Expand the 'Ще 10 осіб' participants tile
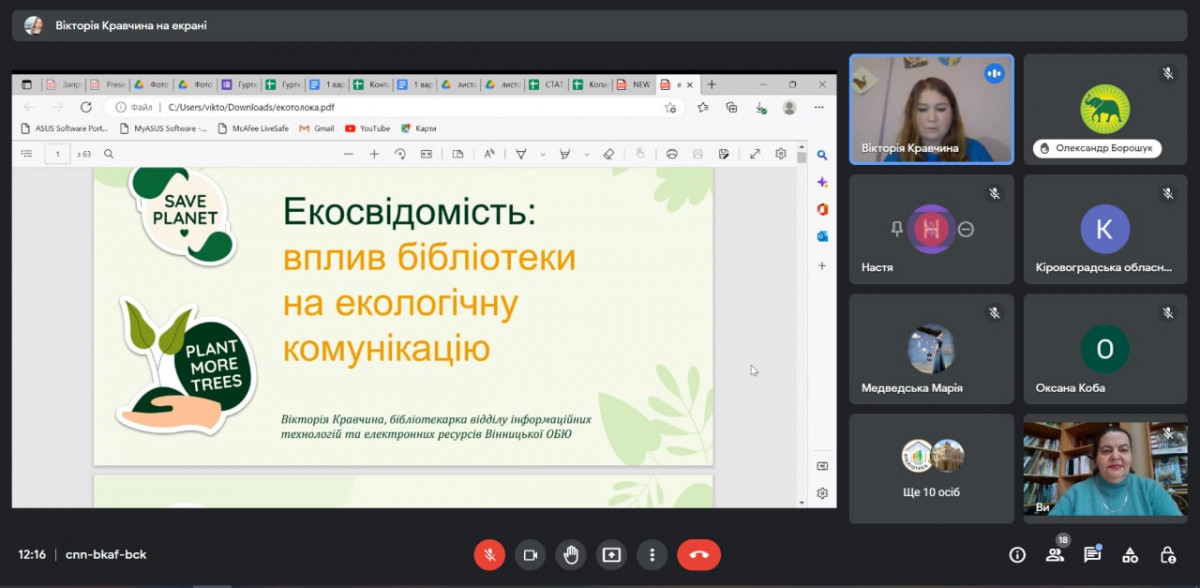This screenshot has width=1200, height=588. (931, 468)
